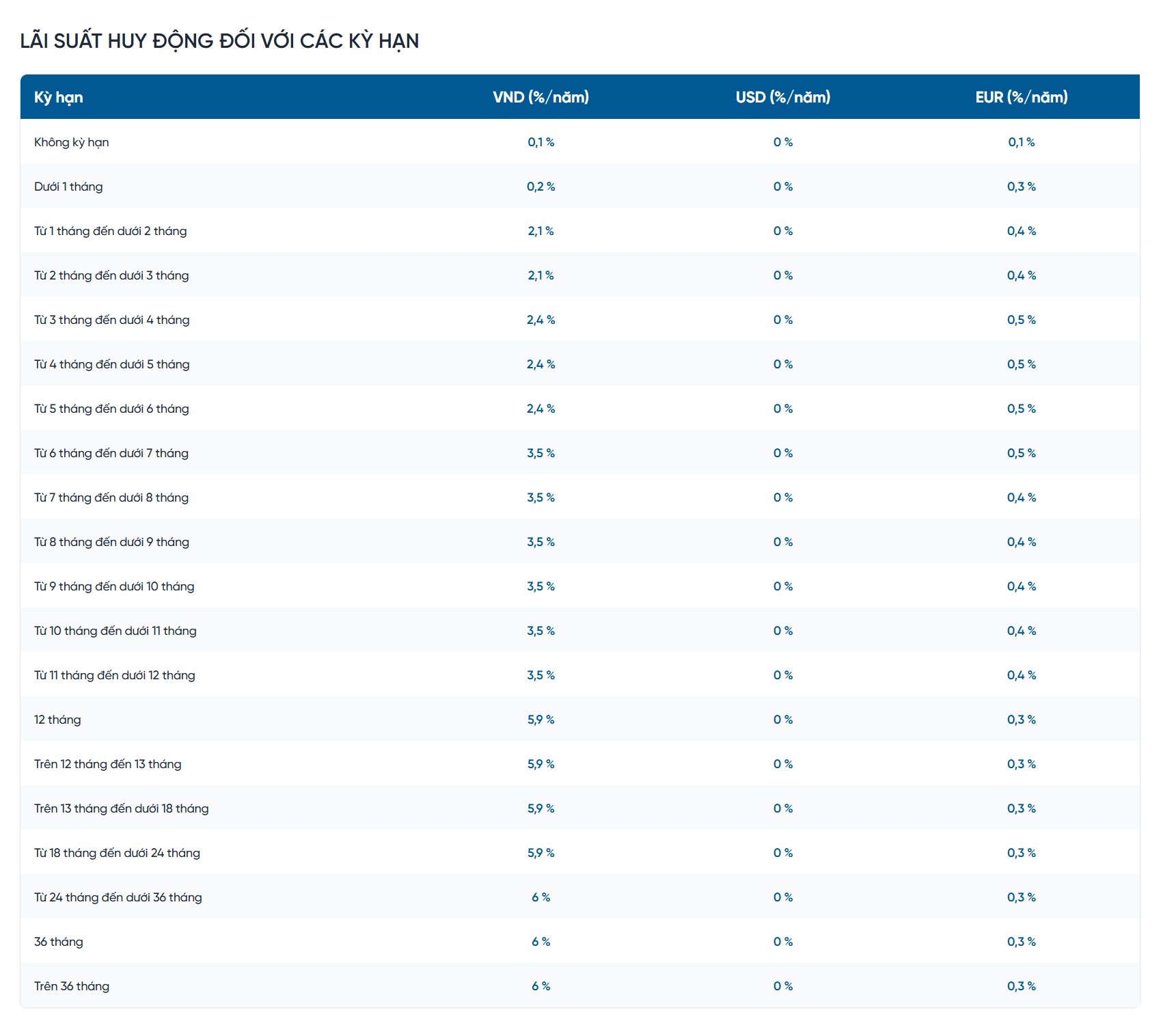This screenshot has height=1021, width=1176.
Task: Click USD rate in the 12 tháng row
Action: pyautogui.click(x=783, y=720)
